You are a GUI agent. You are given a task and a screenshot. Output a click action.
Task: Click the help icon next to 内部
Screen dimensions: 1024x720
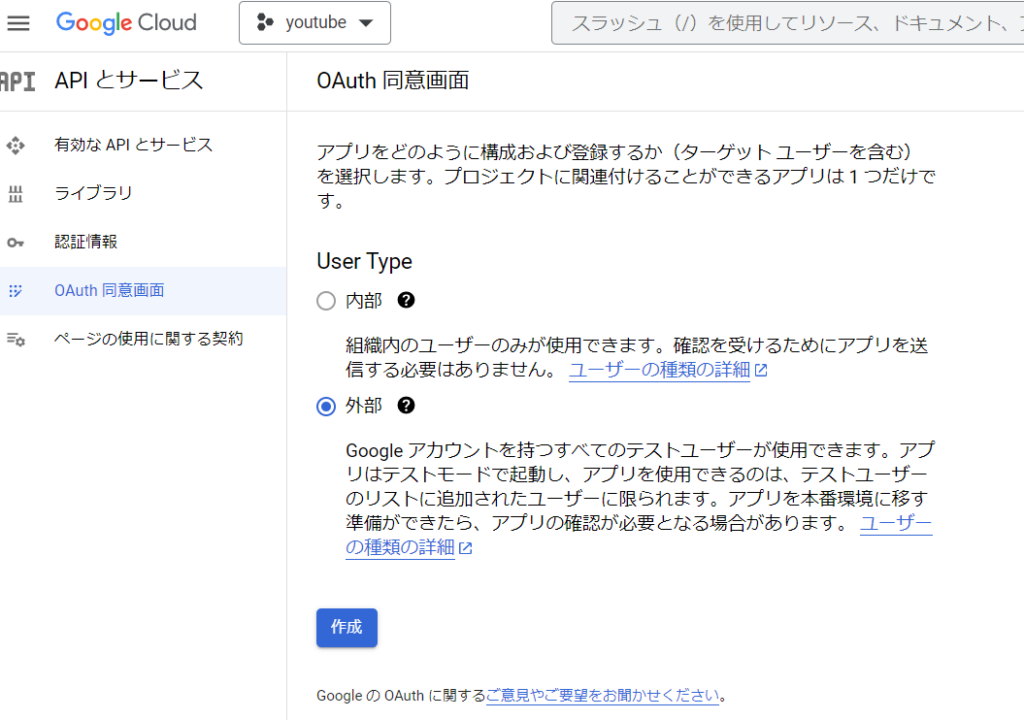tap(406, 300)
